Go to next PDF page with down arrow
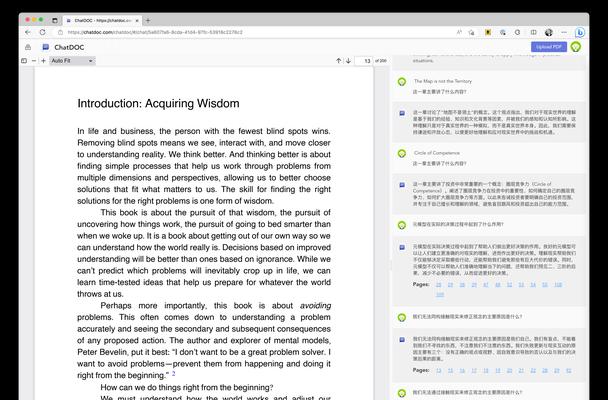The height and width of the screenshot is (400, 608). click(x=348, y=61)
